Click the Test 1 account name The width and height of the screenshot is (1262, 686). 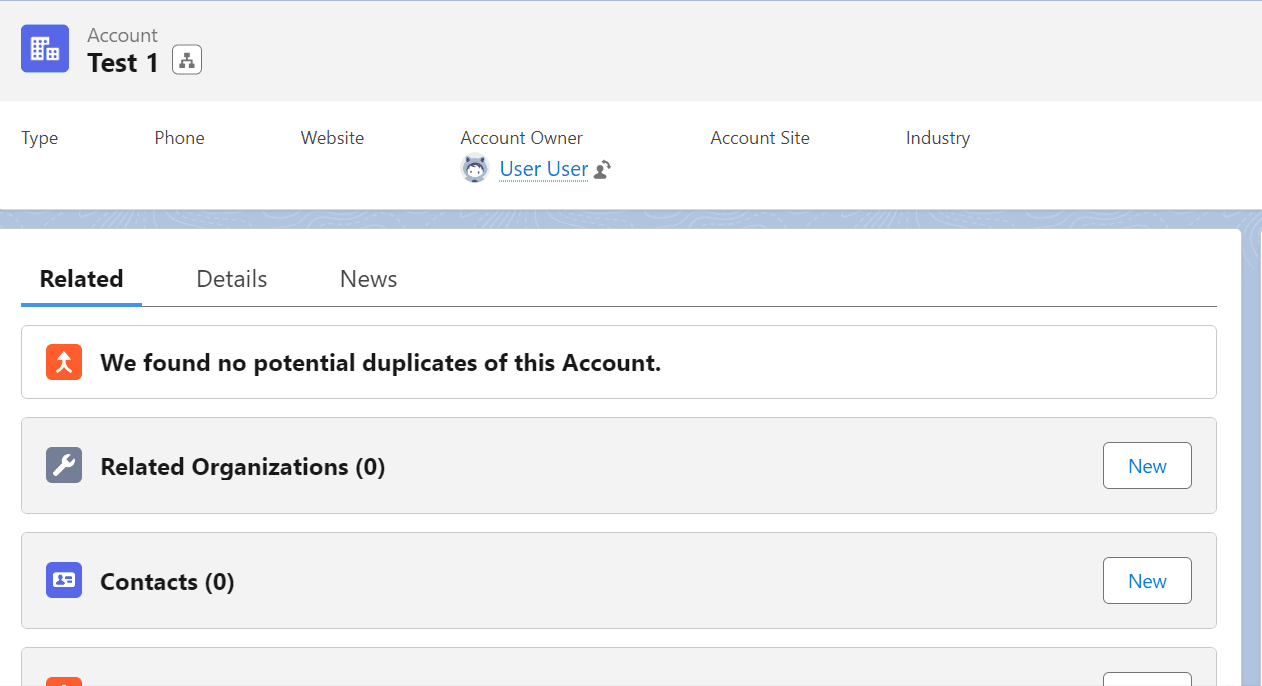[123, 63]
